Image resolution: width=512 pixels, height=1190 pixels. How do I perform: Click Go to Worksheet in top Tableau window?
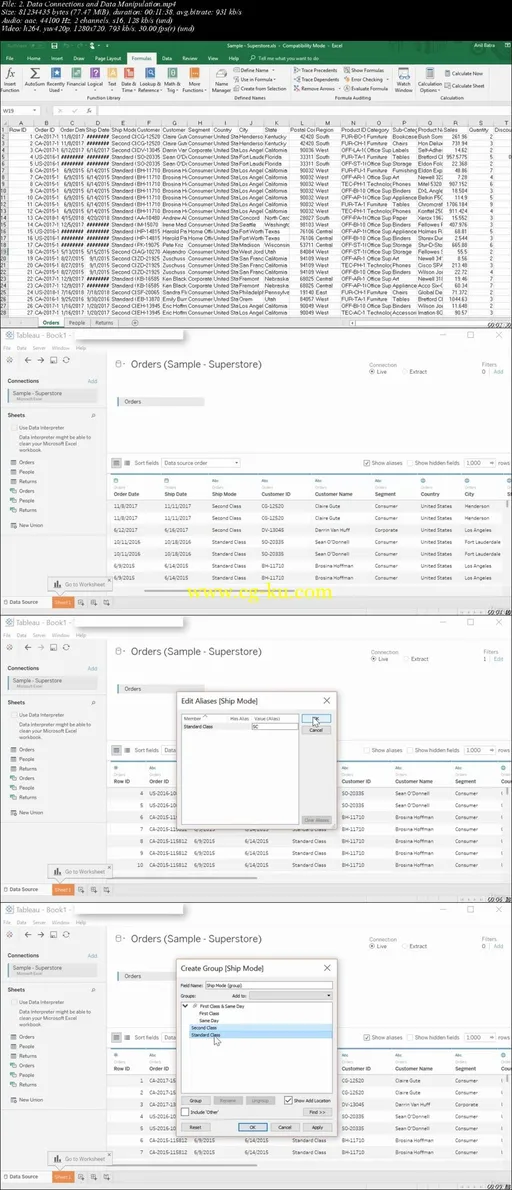79,584
